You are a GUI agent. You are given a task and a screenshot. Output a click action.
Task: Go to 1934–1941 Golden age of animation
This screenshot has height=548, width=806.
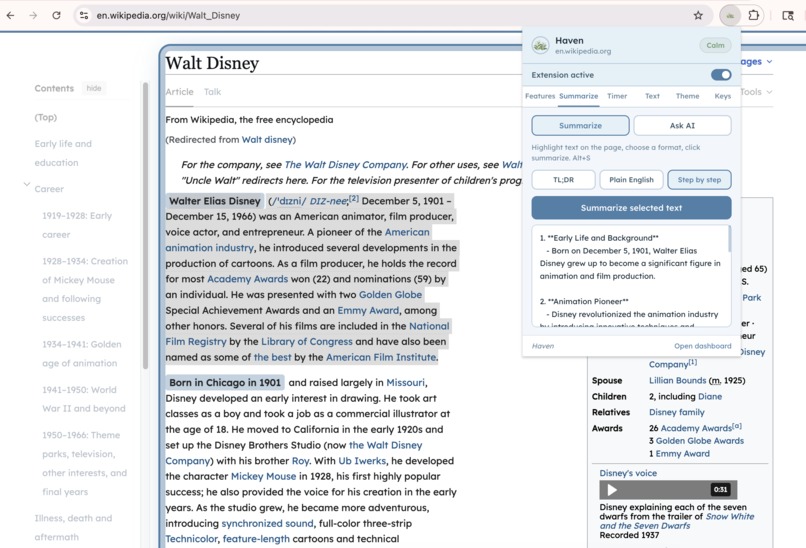[82, 354]
